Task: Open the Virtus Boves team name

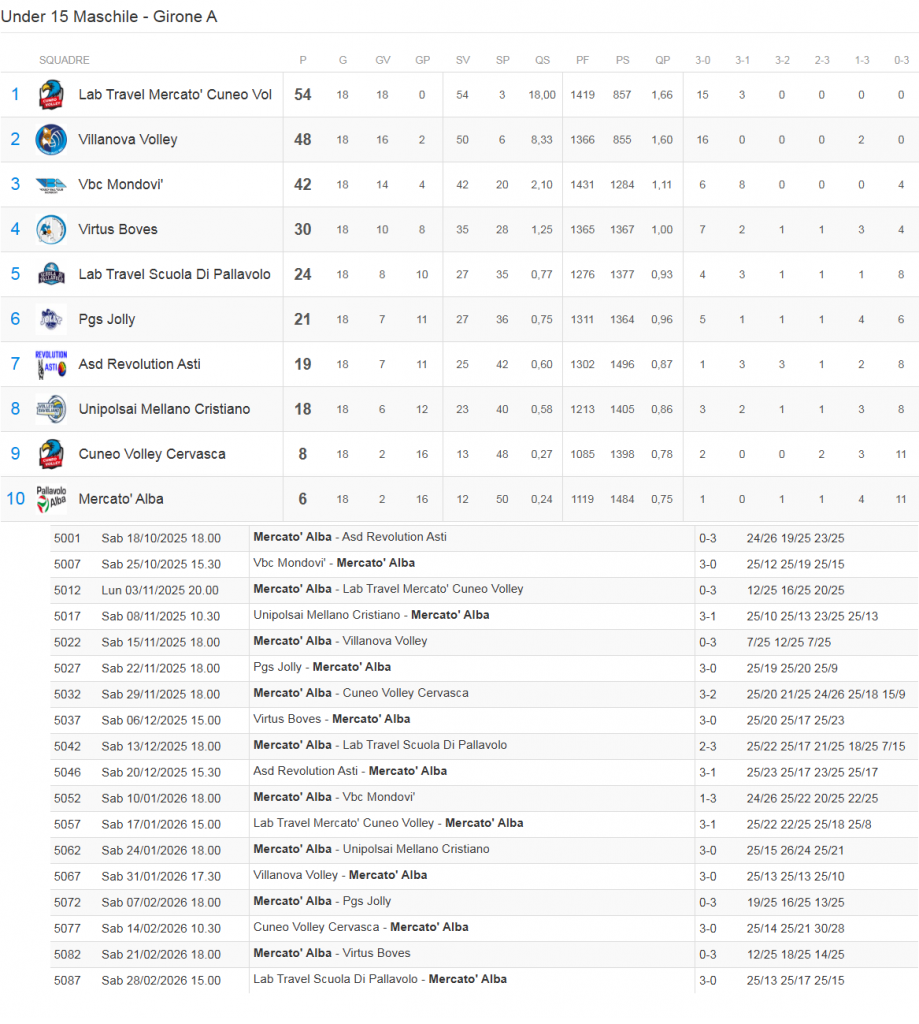Action: tap(118, 230)
